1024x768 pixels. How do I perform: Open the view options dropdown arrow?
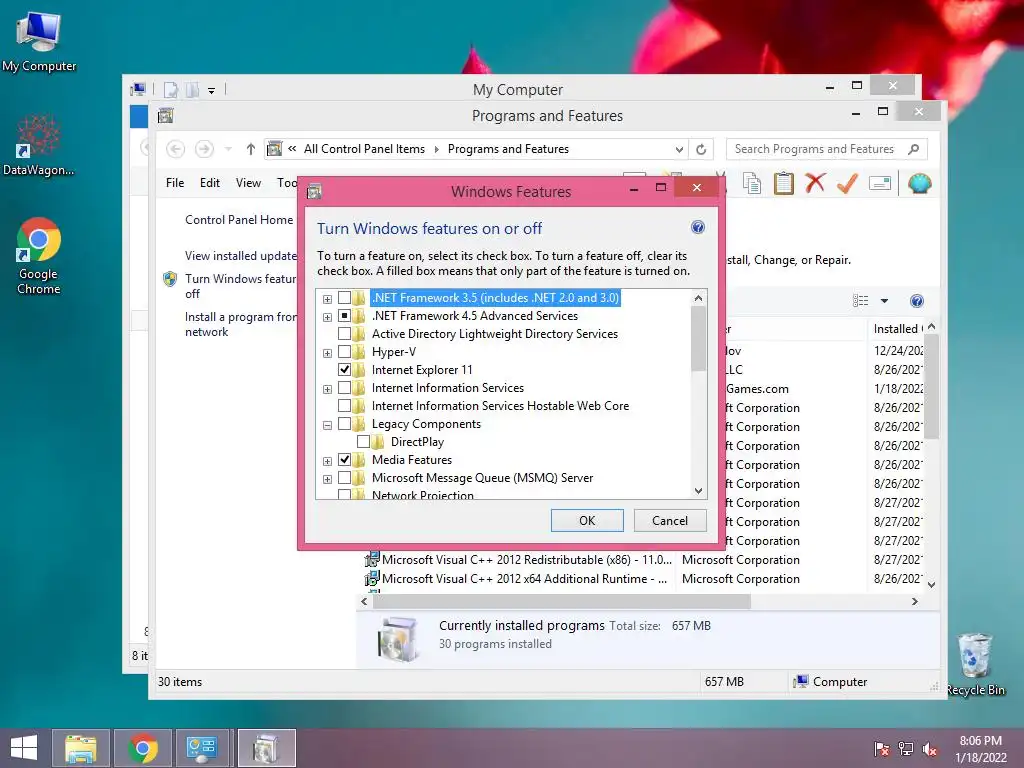[884, 301]
